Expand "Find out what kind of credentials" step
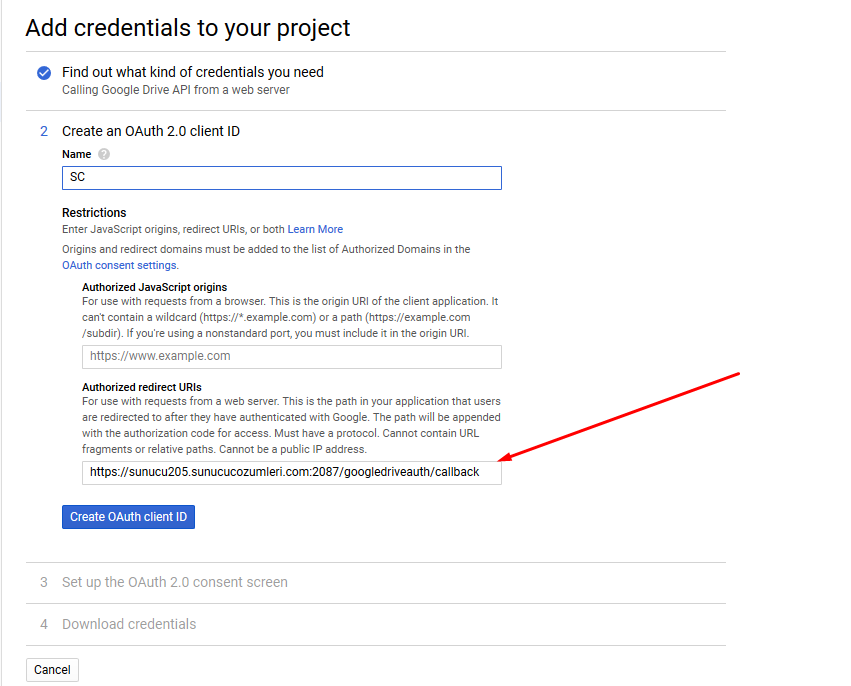The height and width of the screenshot is (686, 851). (x=192, y=72)
